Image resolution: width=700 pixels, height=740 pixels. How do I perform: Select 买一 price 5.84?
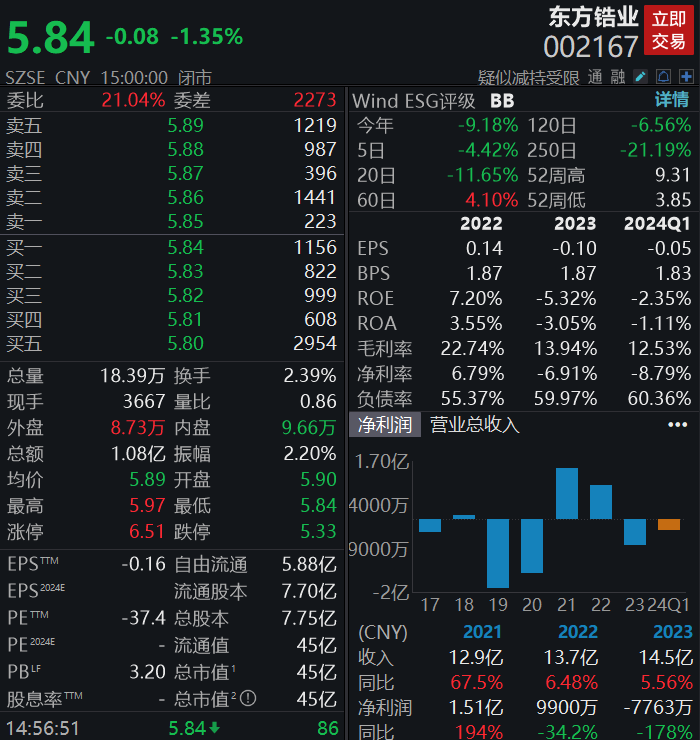click(x=186, y=248)
